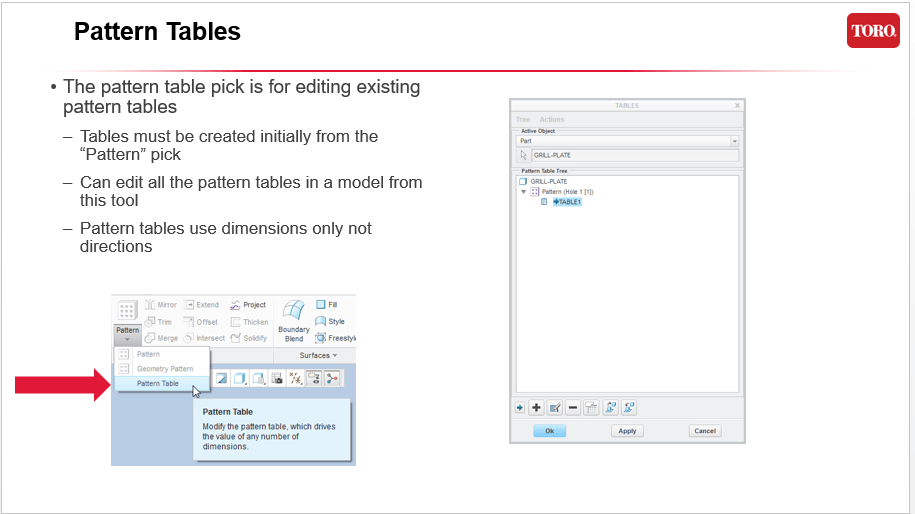Open the Tree menu in Tables dialog
915x514 pixels.
(523, 120)
